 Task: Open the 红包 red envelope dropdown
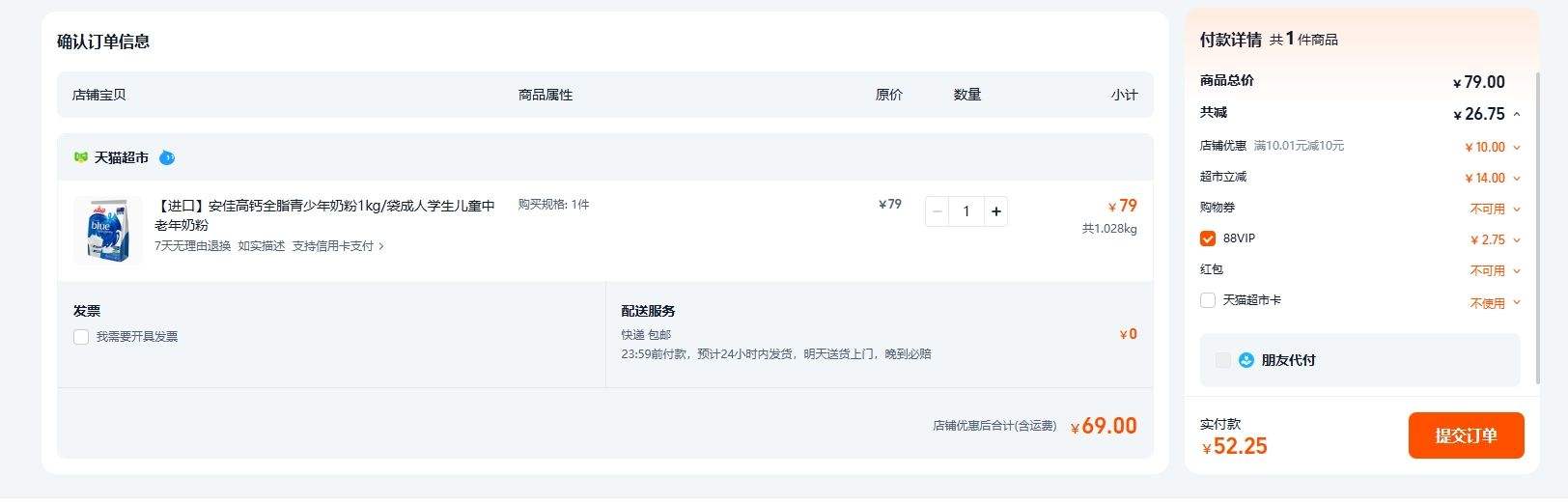(x=1517, y=271)
